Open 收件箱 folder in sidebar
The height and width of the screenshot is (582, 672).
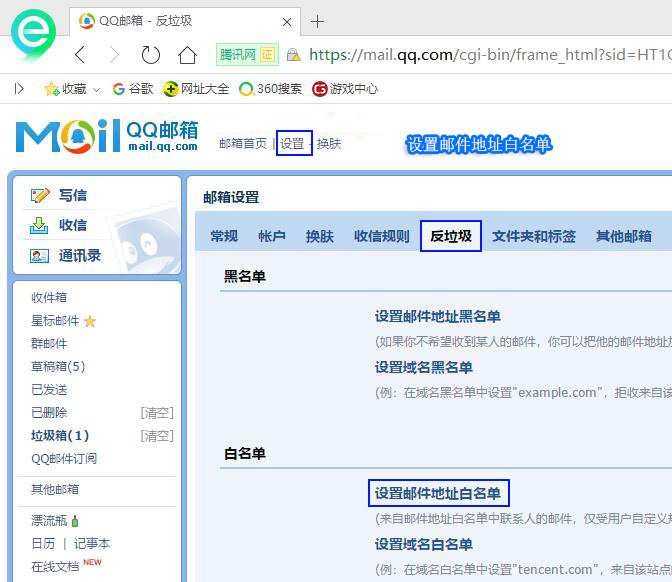pyautogui.click(x=49, y=297)
